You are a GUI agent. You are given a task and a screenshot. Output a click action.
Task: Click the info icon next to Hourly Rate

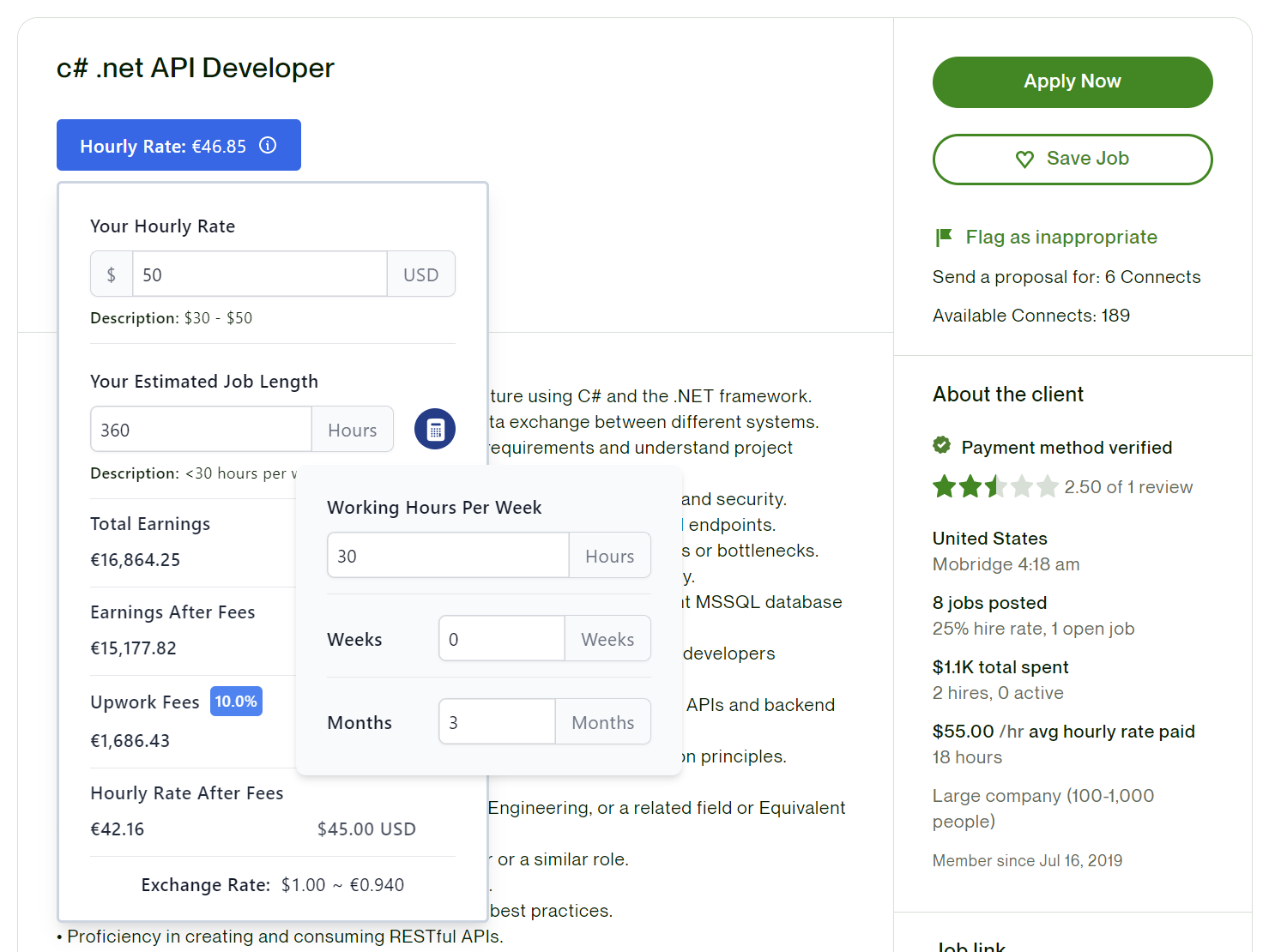point(268,146)
